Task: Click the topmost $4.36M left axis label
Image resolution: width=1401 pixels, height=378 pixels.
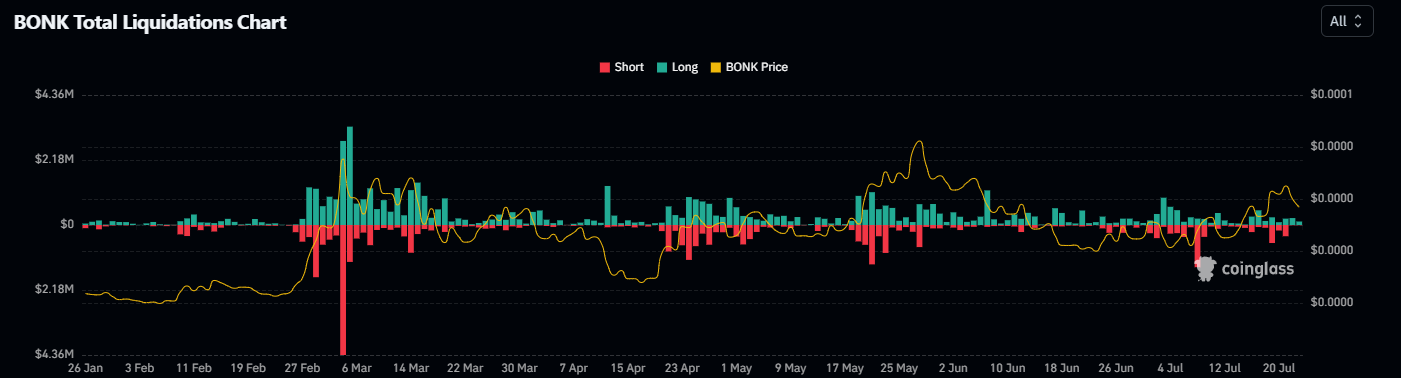Action: (54, 94)
